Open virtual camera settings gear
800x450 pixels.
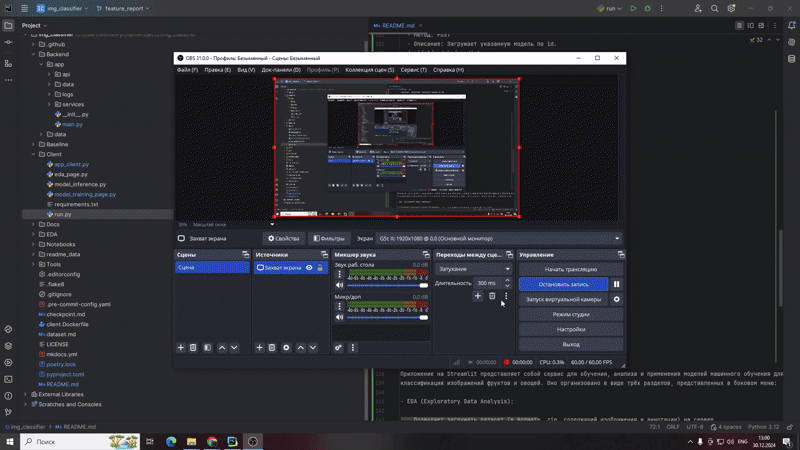point(616,299)
